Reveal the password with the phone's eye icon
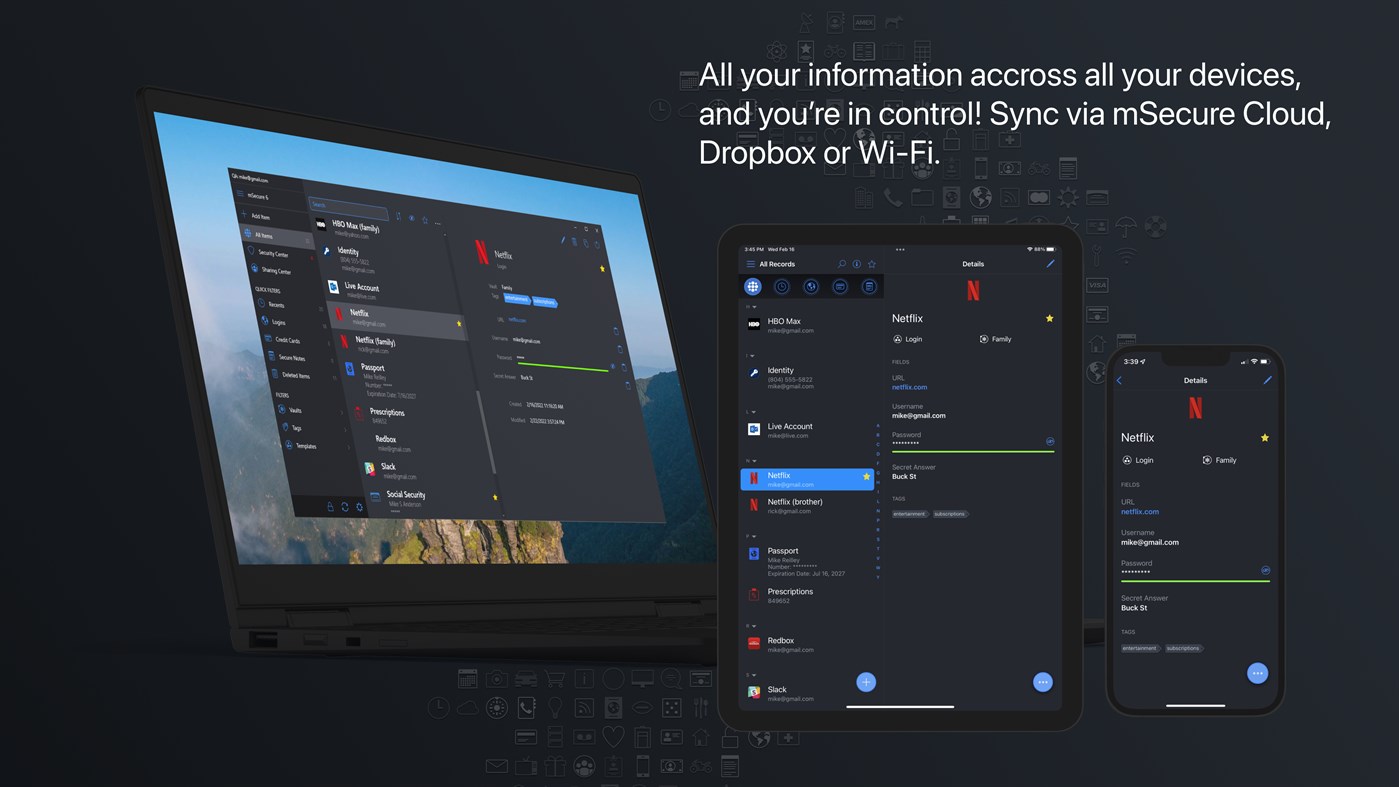This screenshot has height=787, width=1399. pyautogui.click(x=1265, y=570)
